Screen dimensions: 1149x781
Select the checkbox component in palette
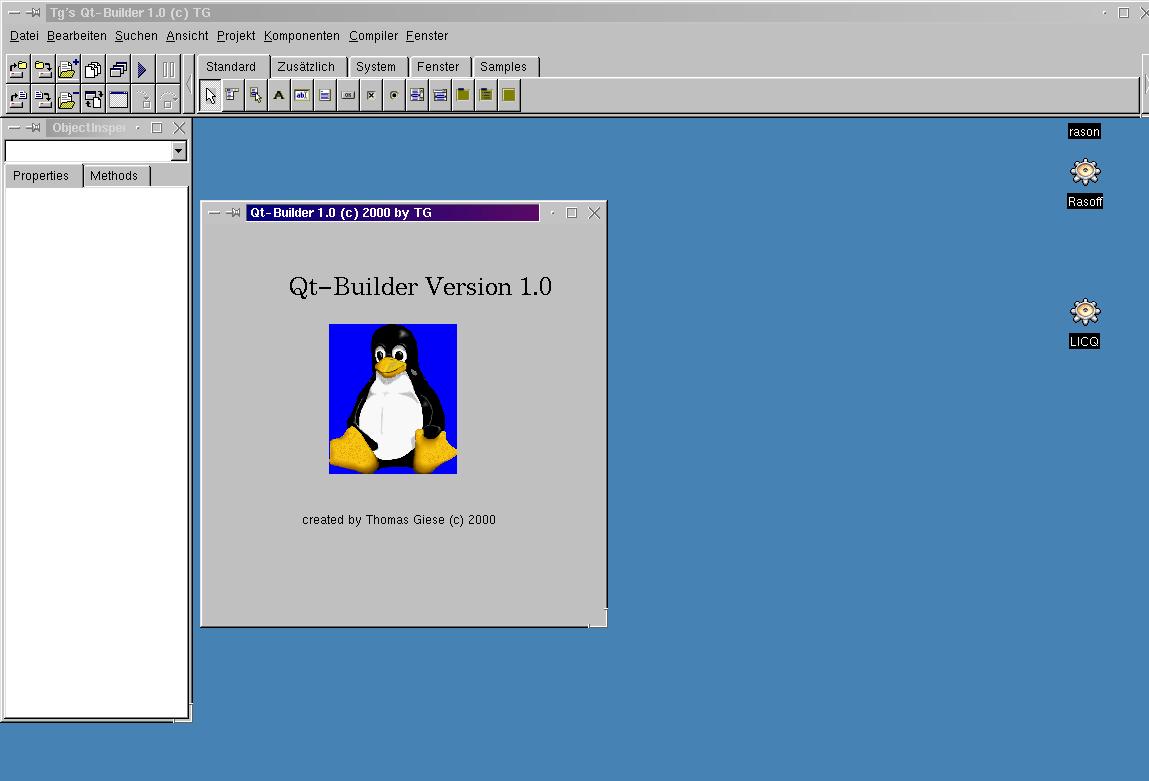point(371,96)
